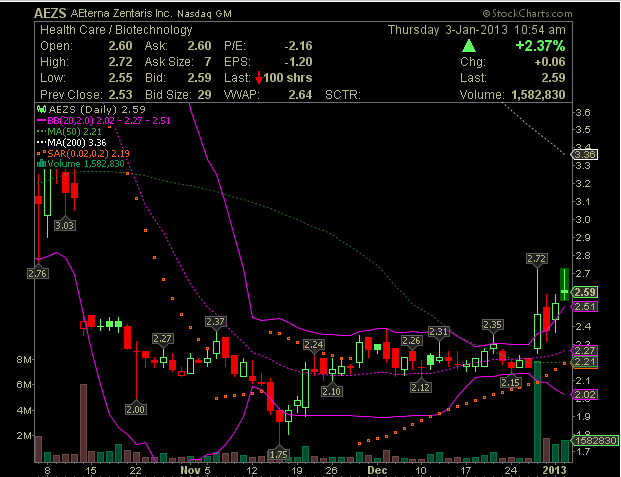The width and height of the screenshot is (621, 477).
Task: Click the candlestick icon before AEZS (Daily)
Action: tap(41, 109)
